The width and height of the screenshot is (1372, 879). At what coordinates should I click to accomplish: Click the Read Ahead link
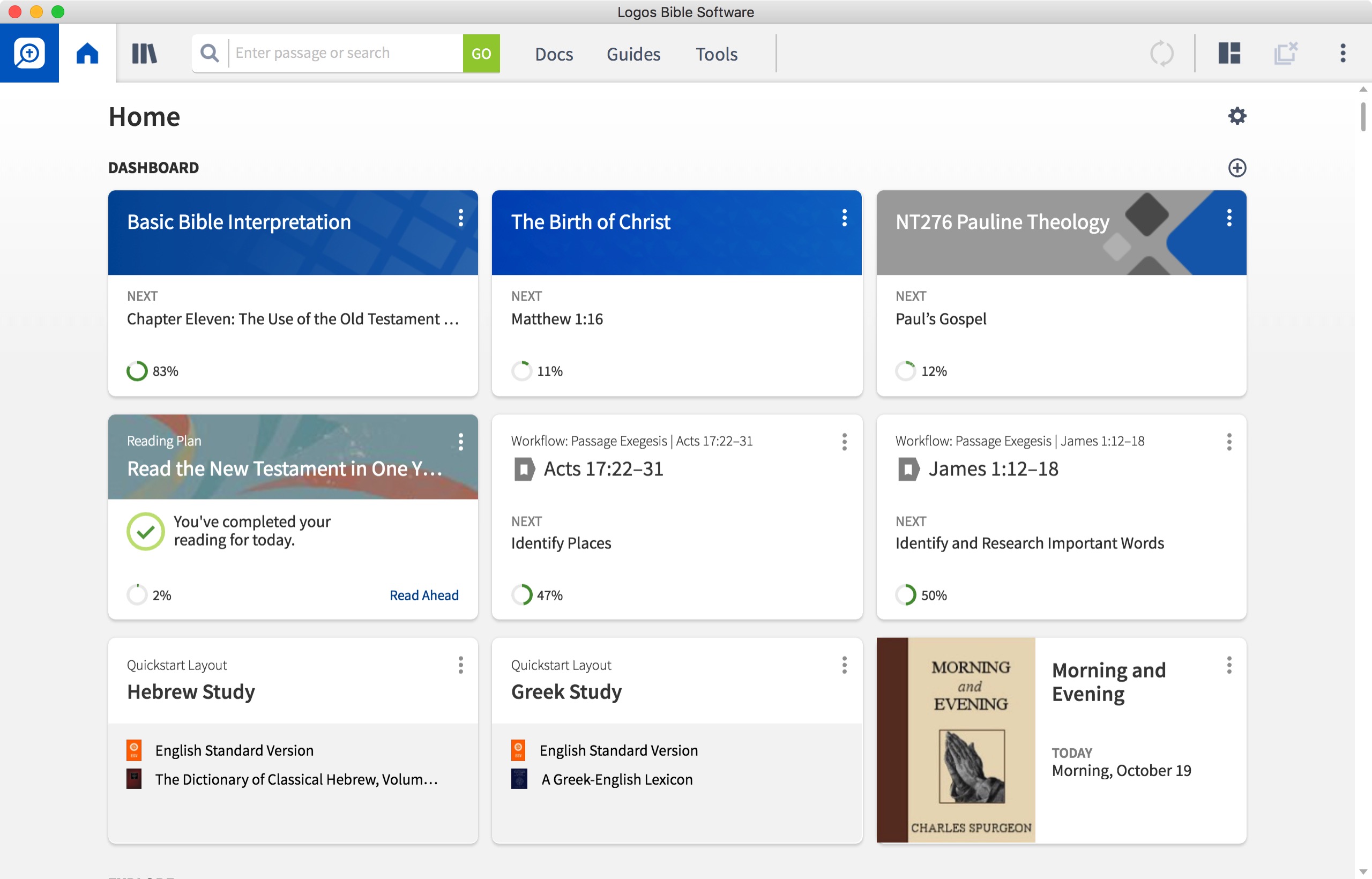[x=424, y=595]
